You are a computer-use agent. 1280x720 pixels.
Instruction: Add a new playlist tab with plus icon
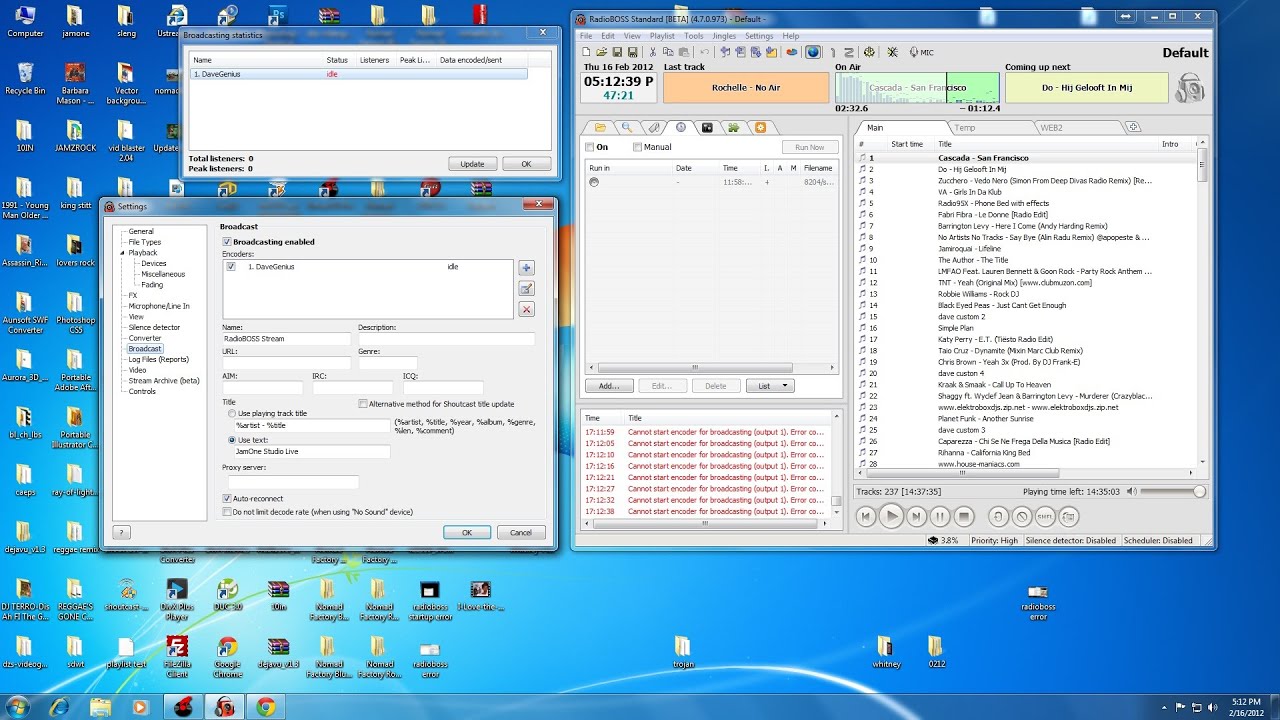pos(1133,127)
